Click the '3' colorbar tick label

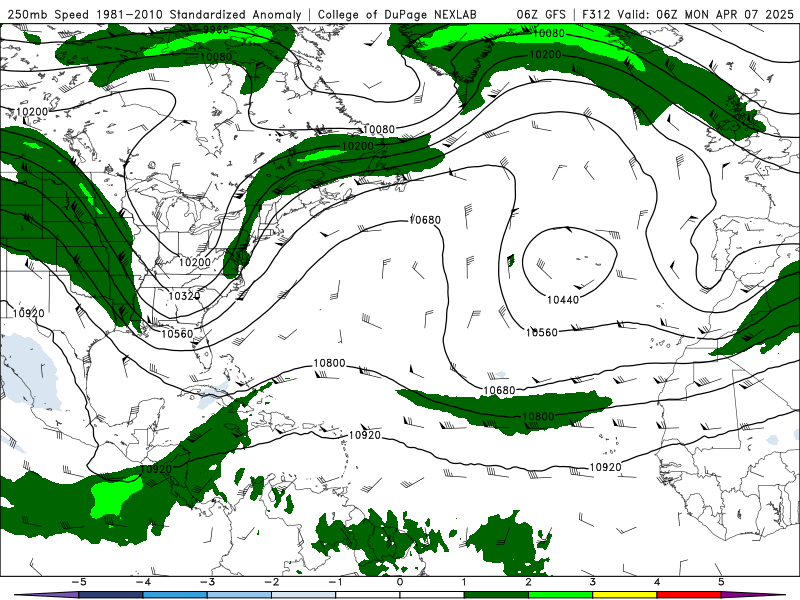coord(593,582)
